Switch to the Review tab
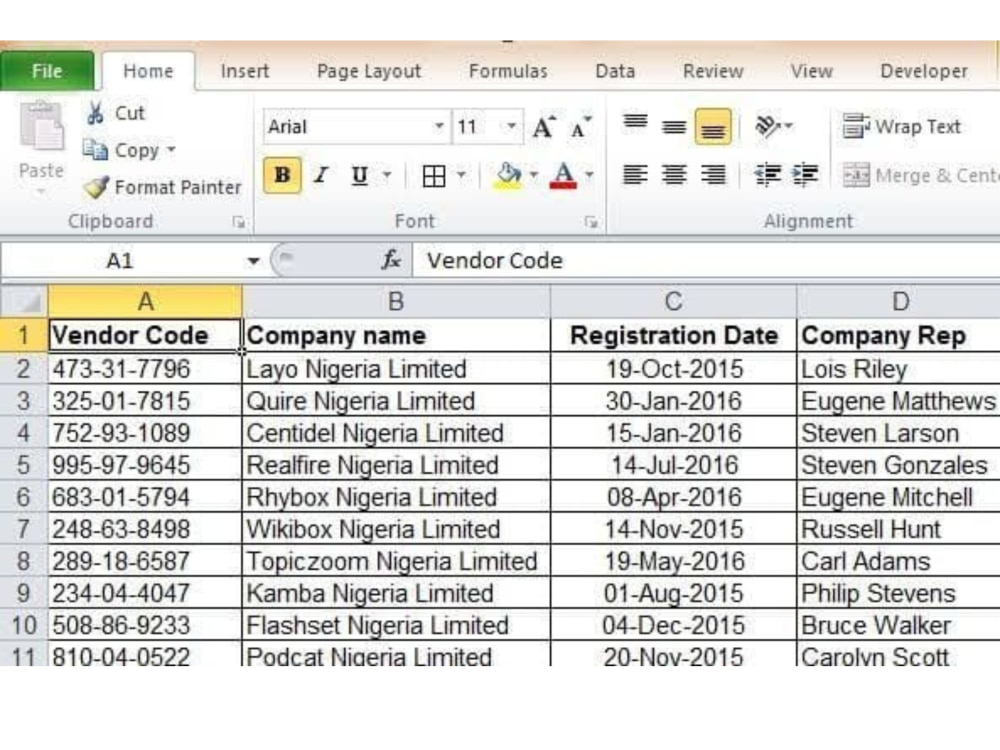Screen dimensions: 1000x750 click(713, 71)
